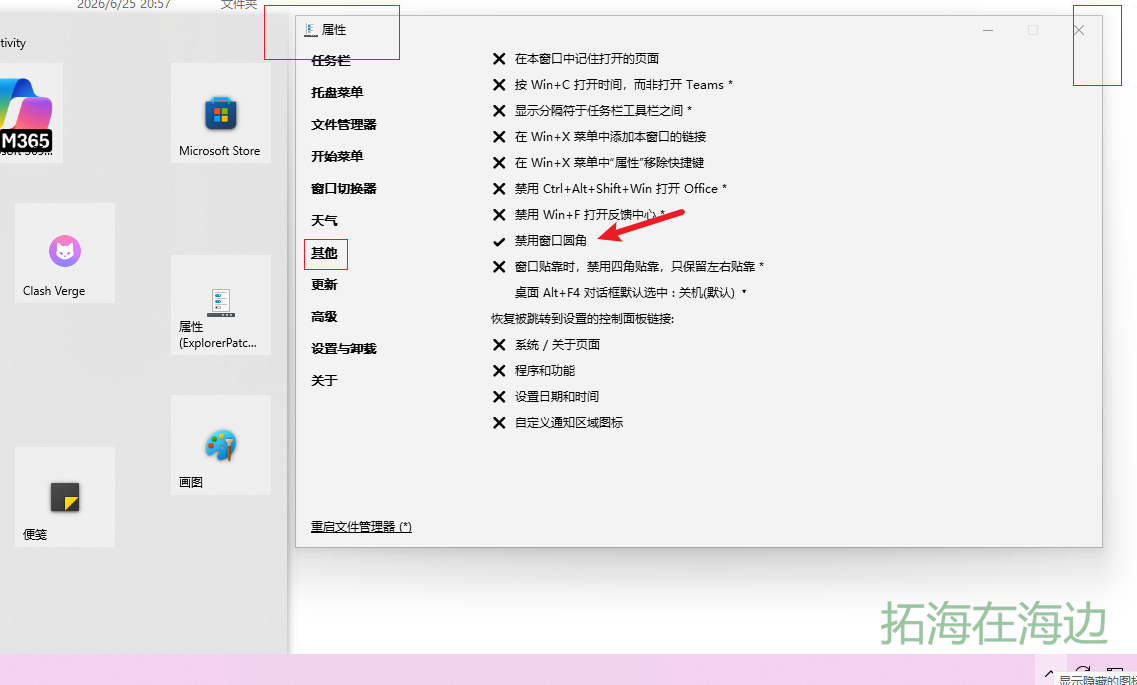1137x685 pixels.
Task: Open the 属性 (ExplorerPatcher) tile
Action: 221,304
